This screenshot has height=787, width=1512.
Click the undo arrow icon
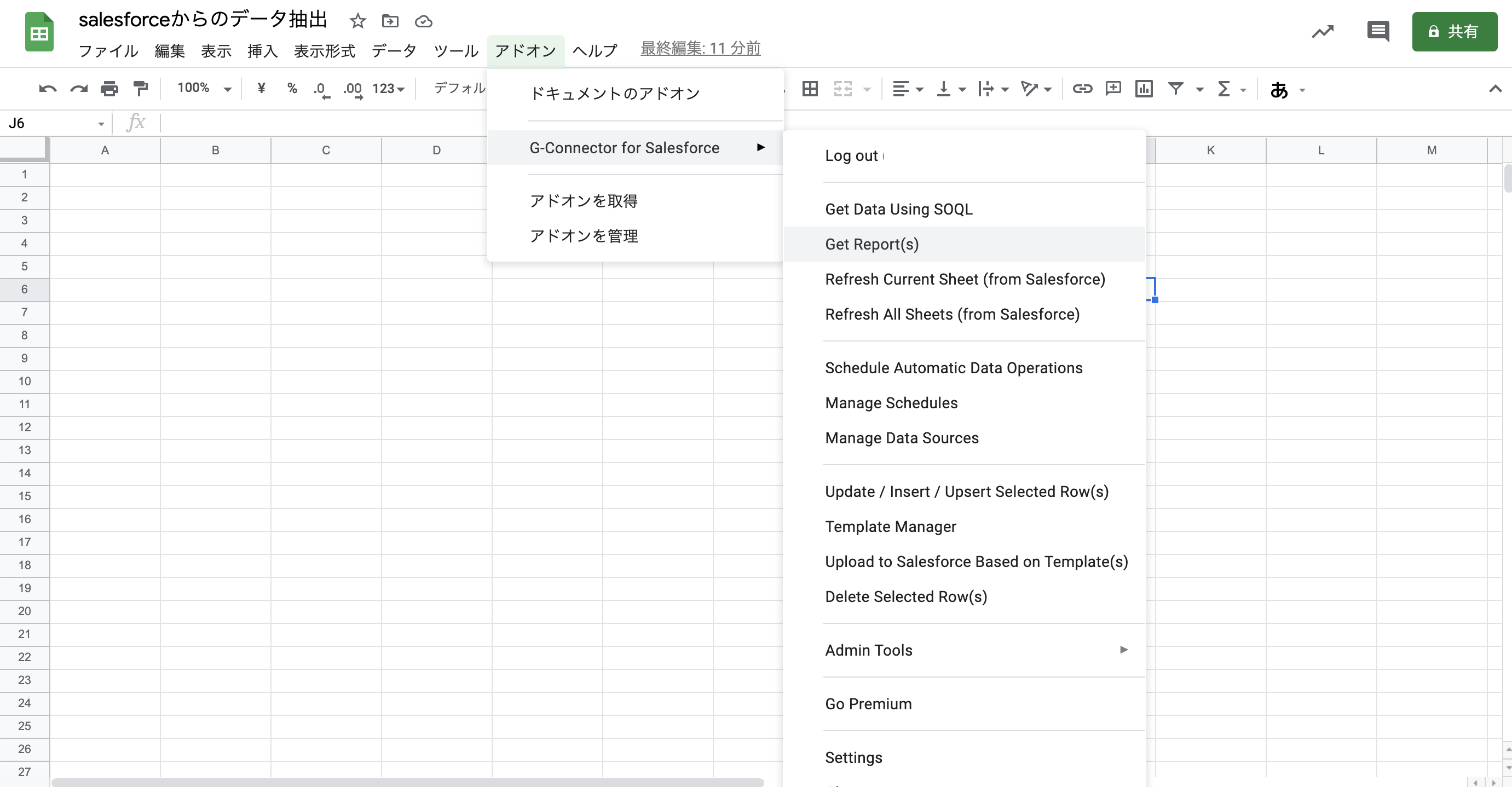48,89
